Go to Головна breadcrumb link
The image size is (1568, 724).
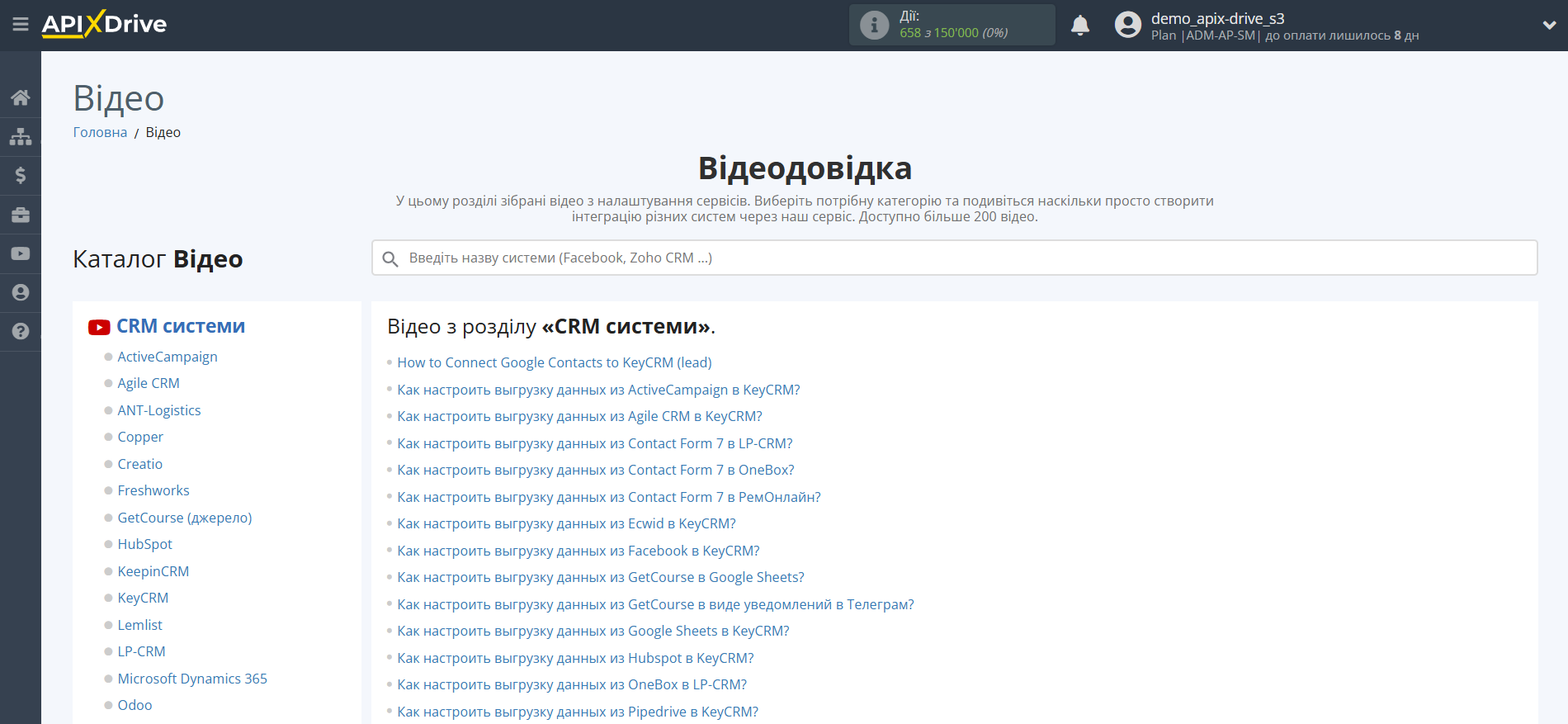[x=100, y=132]
